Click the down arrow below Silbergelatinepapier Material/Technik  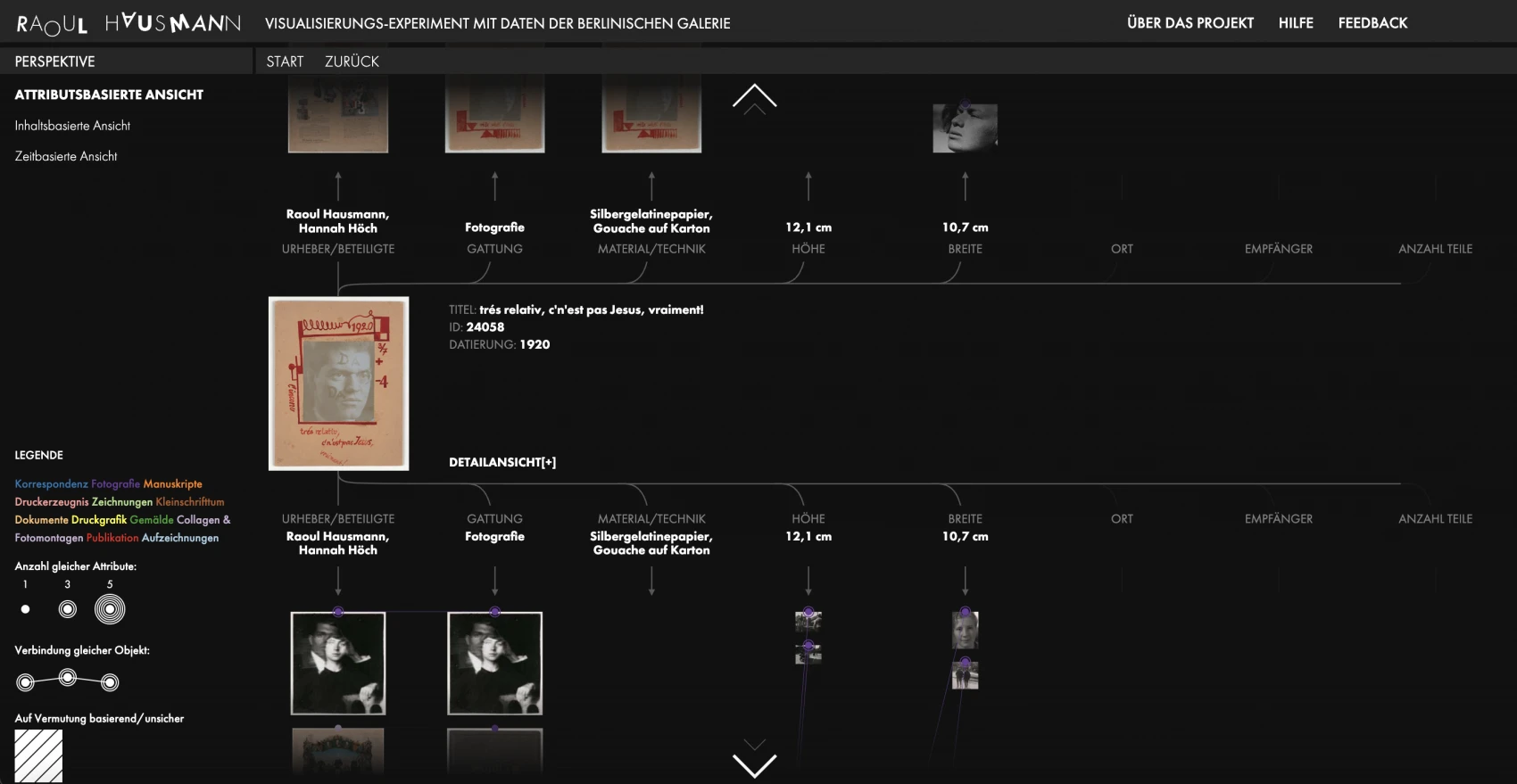[651, 581]
